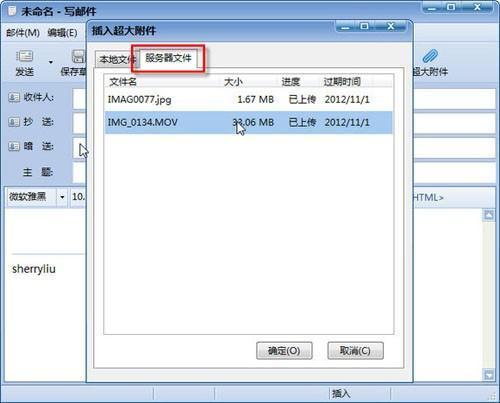Sort by 大小 column header
The width and height of the screenshot is (500, 403).
[x=233, y=82]
